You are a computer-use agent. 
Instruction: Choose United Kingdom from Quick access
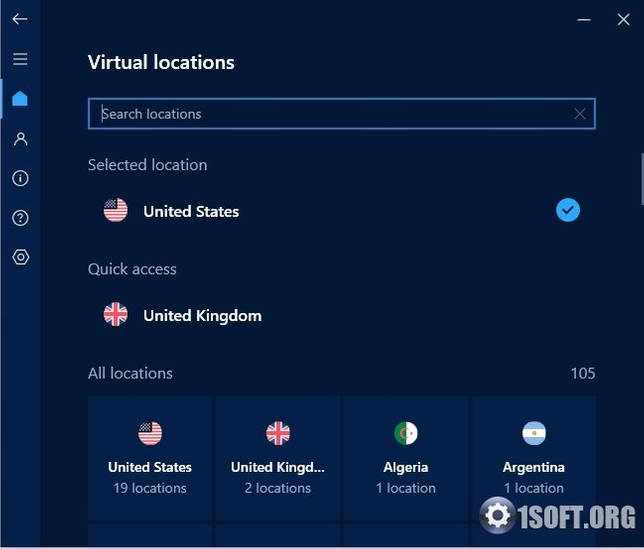[342, 315]
